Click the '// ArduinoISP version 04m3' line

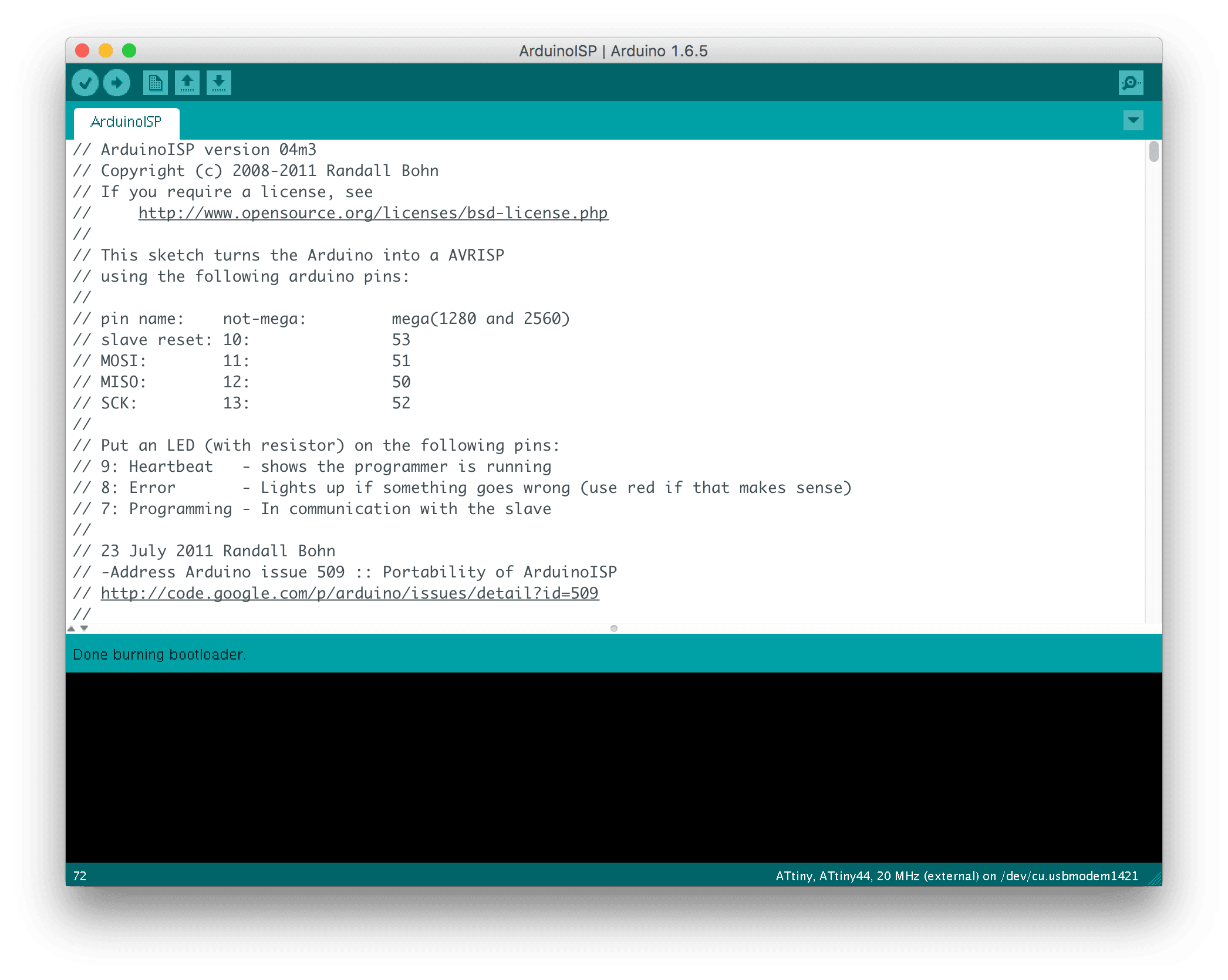tap(195, 150)
